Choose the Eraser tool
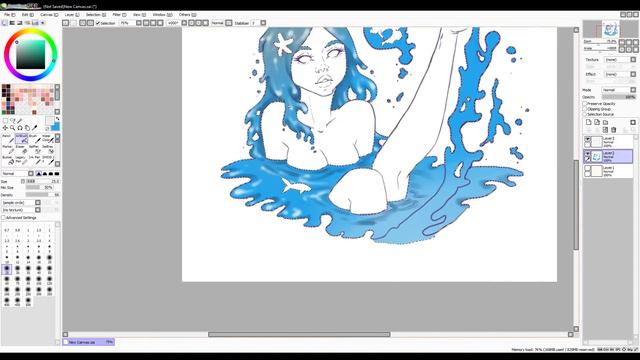 (x=21, y=149)
